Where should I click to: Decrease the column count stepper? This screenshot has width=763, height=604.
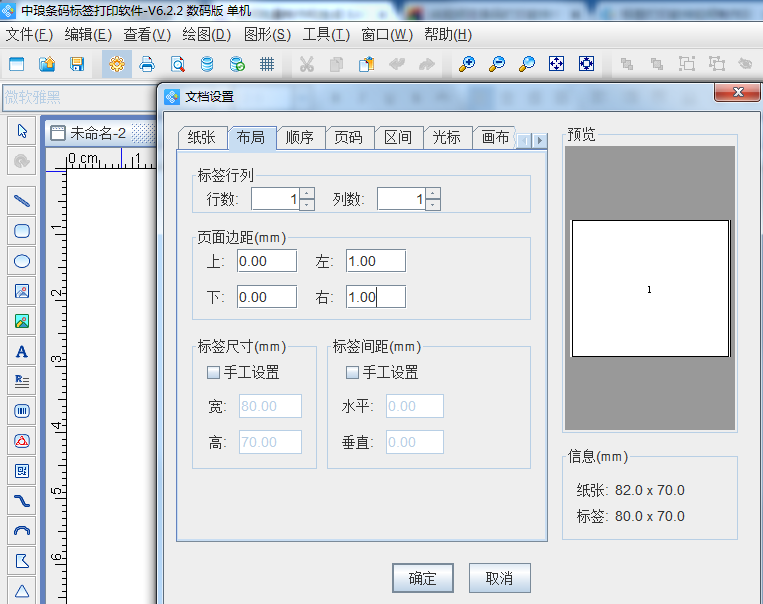pyautogui.click(x=432, y=205)
